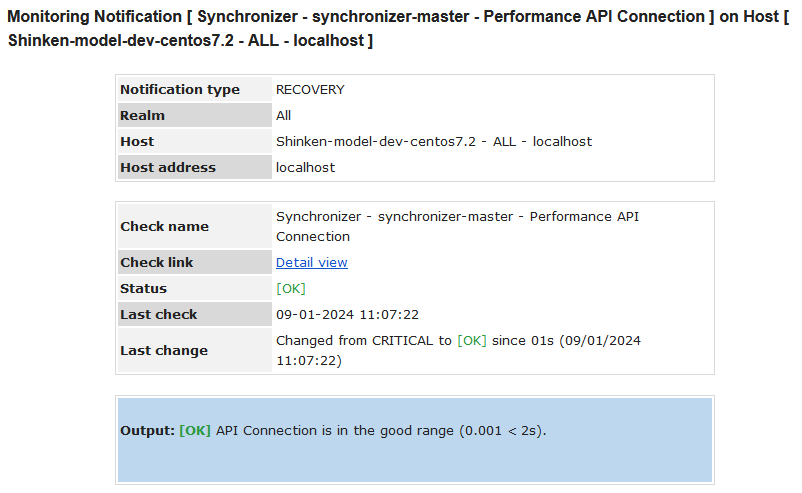Click the last check timestamp 09-01-2024 11:07:22
This screenshot has height=493, width=802.
point(347,315)
